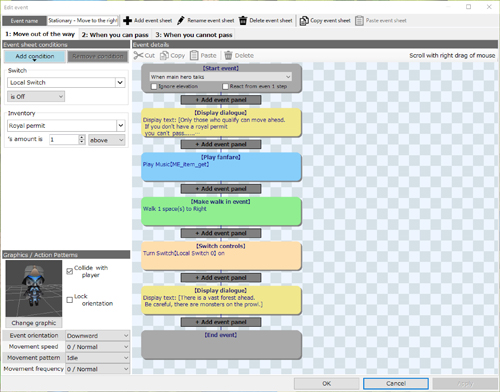Open the Local Switch dropdown

click(120, 82)
